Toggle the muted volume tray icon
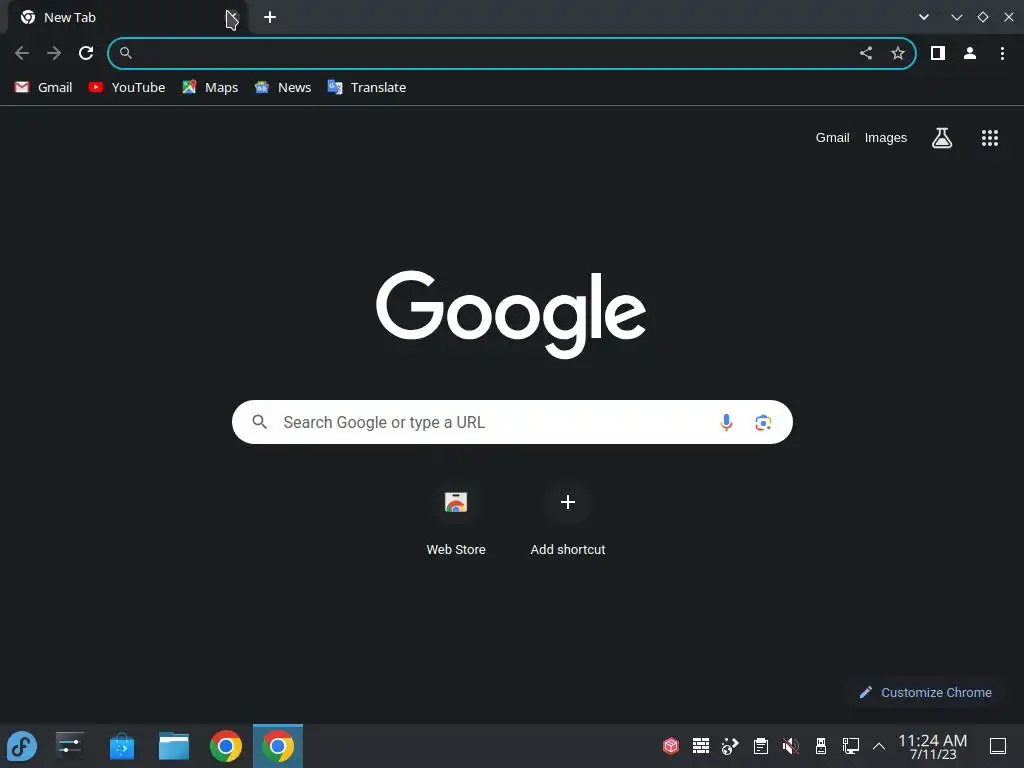 [790, 745]
